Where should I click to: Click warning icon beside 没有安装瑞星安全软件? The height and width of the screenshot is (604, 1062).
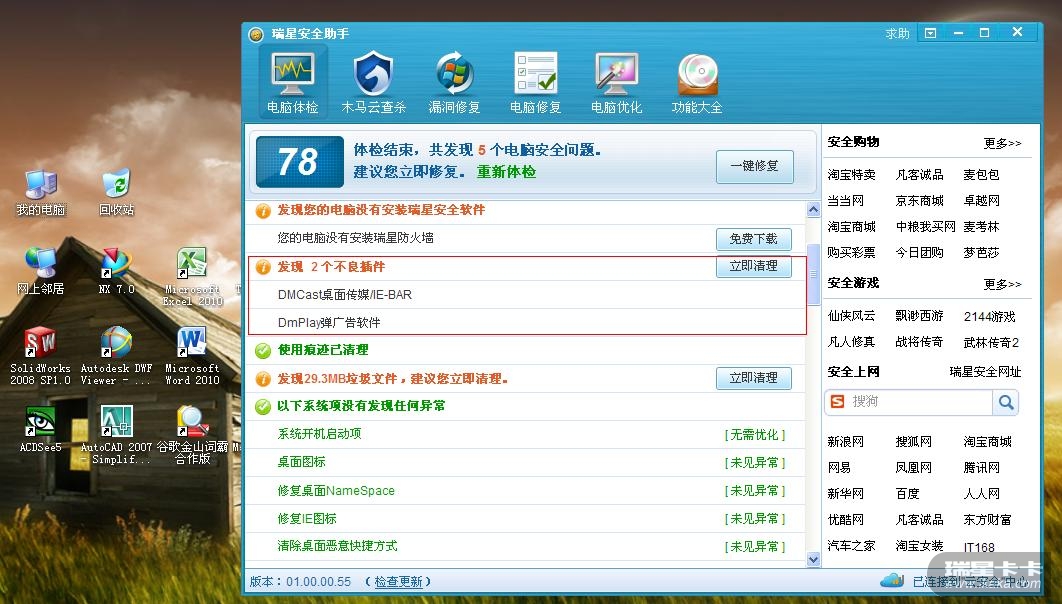263,211
